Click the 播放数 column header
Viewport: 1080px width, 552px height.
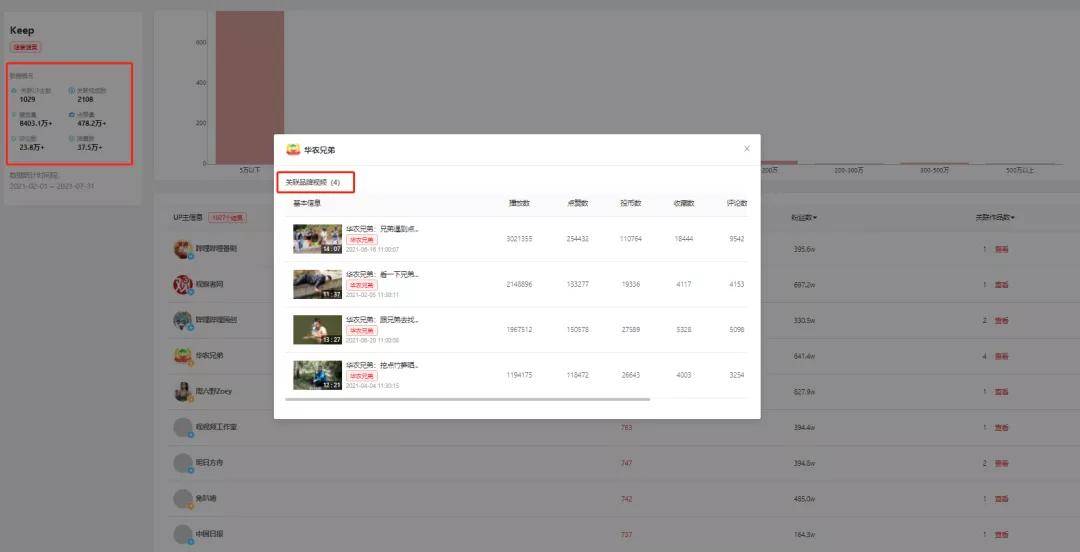(x=519, y=203)
